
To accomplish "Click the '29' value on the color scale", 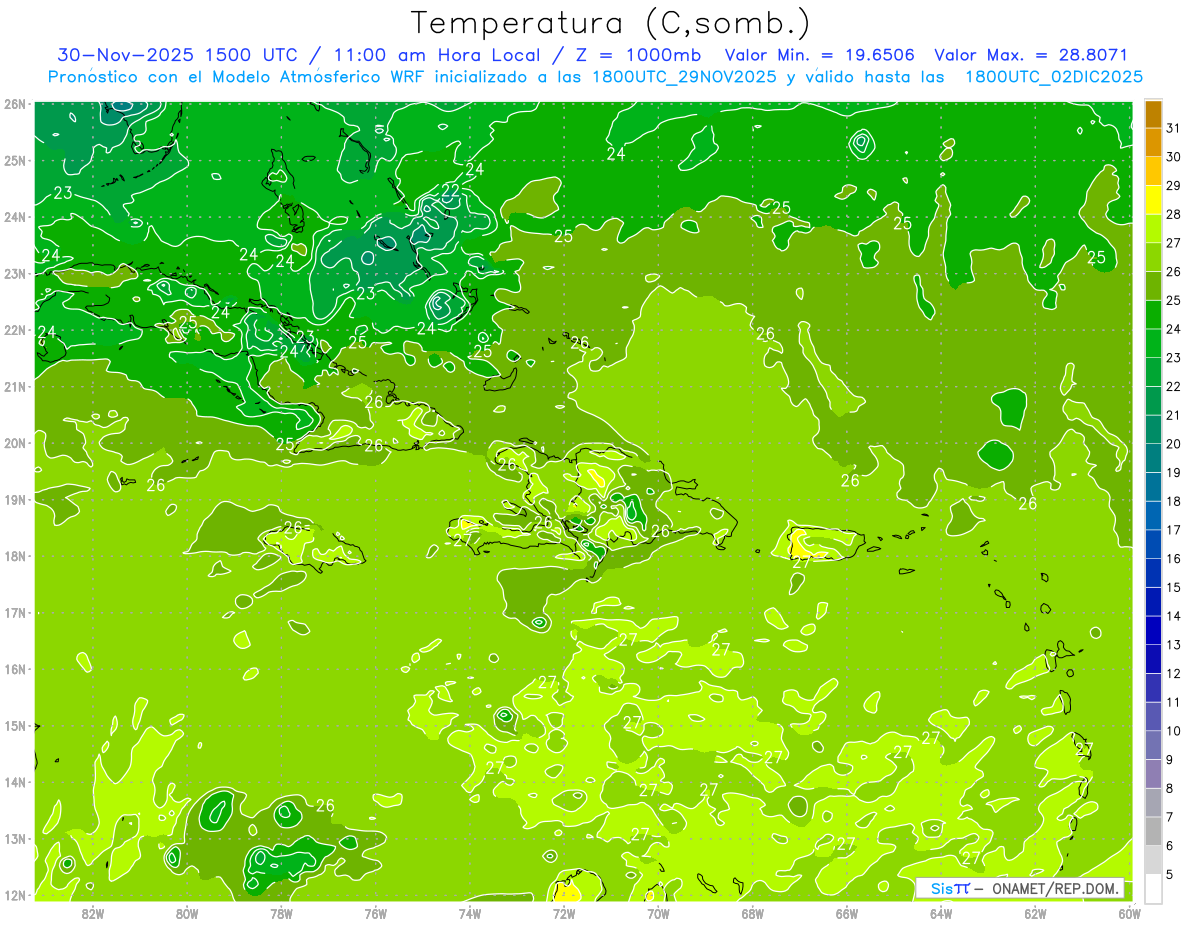I will (x=1174, y=185).
